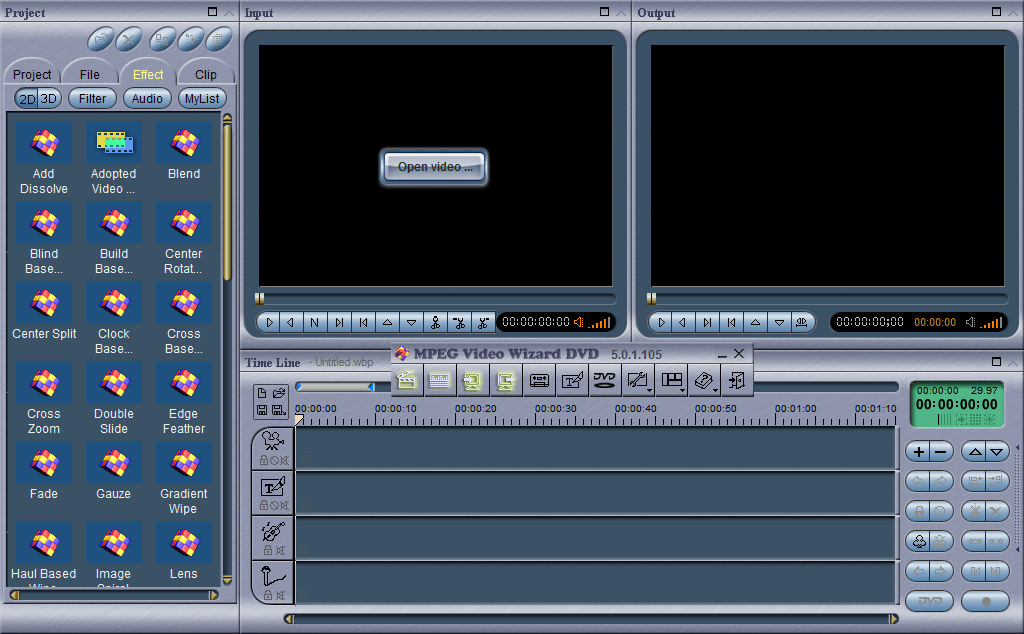Mute the Input preview speaker icon

click(x=578, y=322)
